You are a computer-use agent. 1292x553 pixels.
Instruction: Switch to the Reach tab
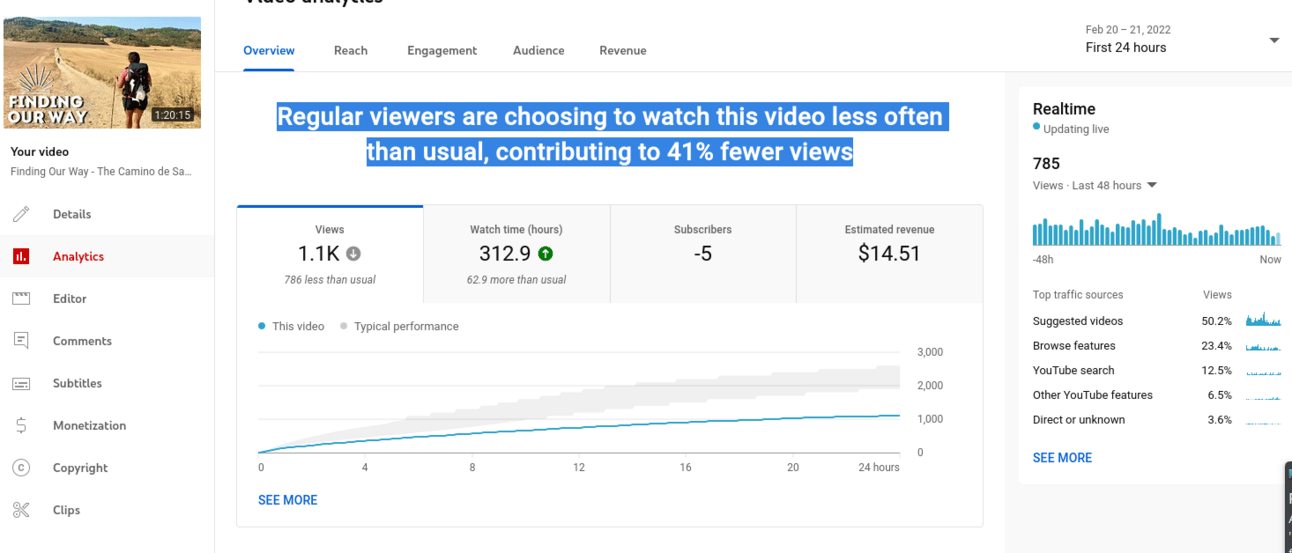click(x=350, y=51)
